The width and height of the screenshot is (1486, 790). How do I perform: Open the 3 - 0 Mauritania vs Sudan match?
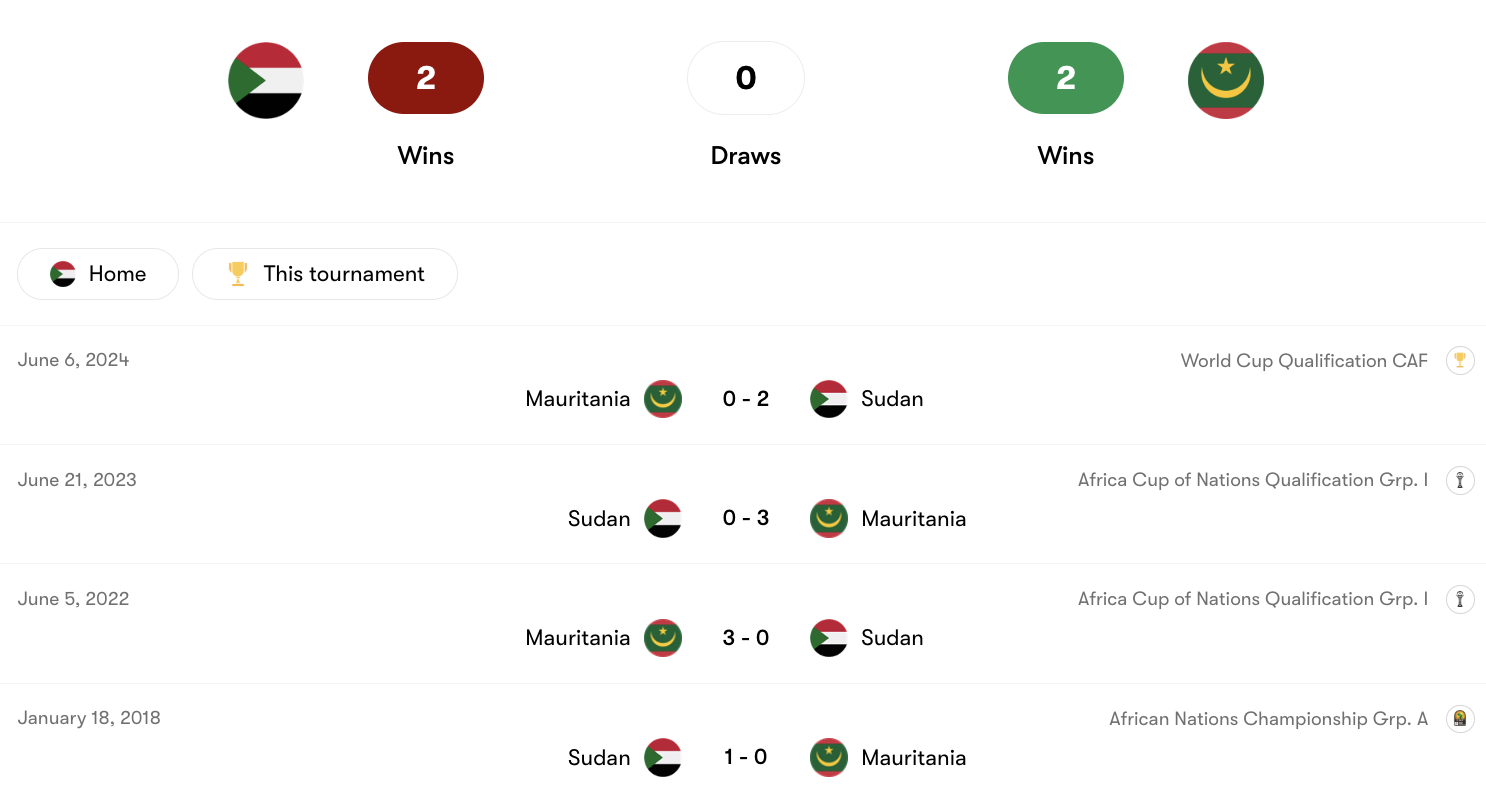coord(746,638)
